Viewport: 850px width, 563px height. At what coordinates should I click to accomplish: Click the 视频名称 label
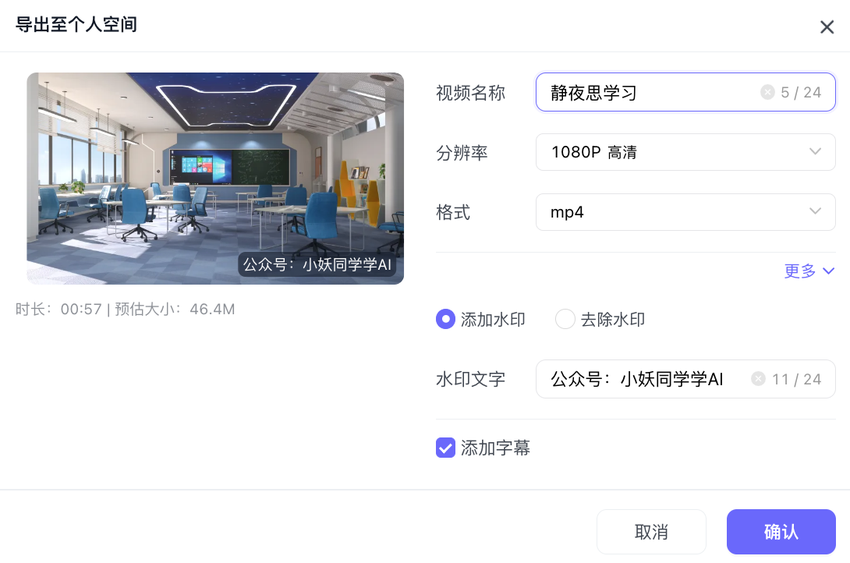click(470, 93)
